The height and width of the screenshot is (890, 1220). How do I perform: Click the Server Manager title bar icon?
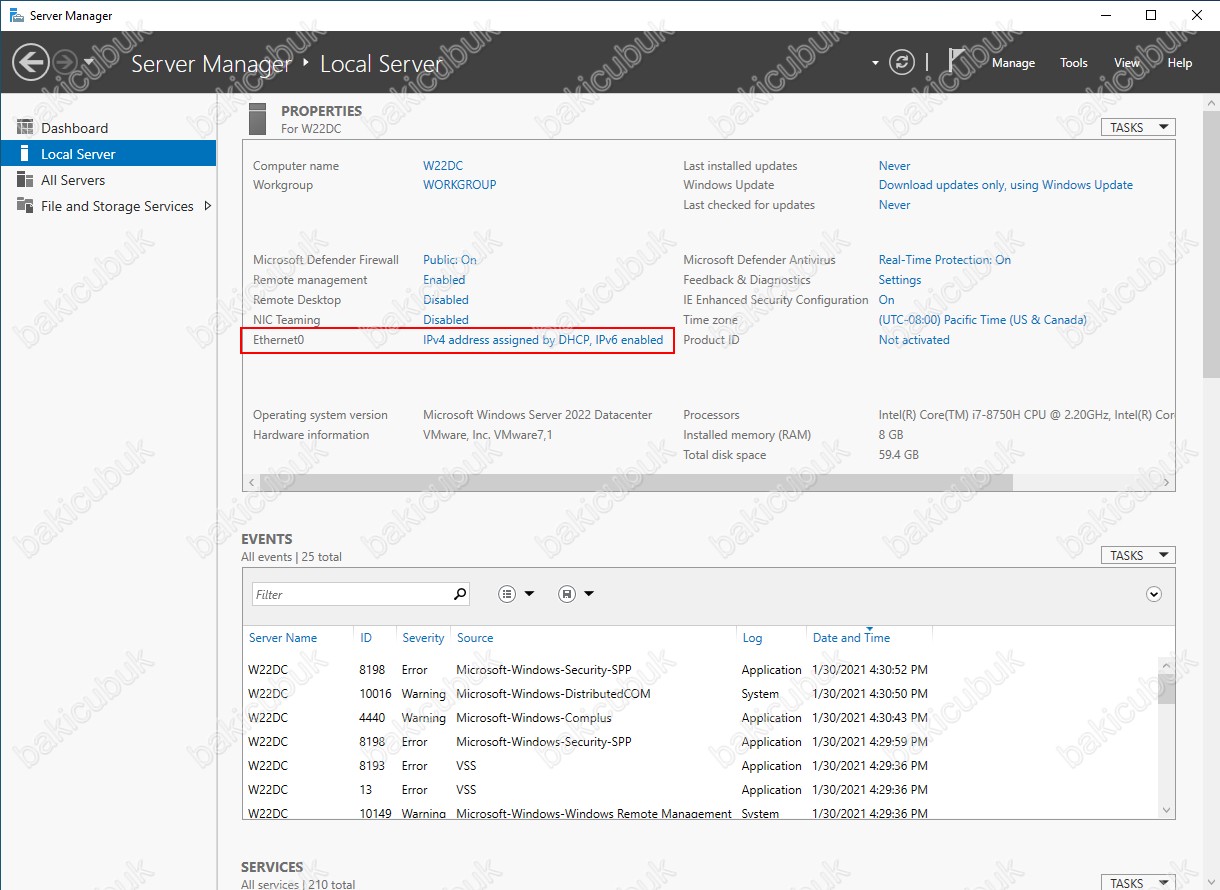tap(14, 16)
